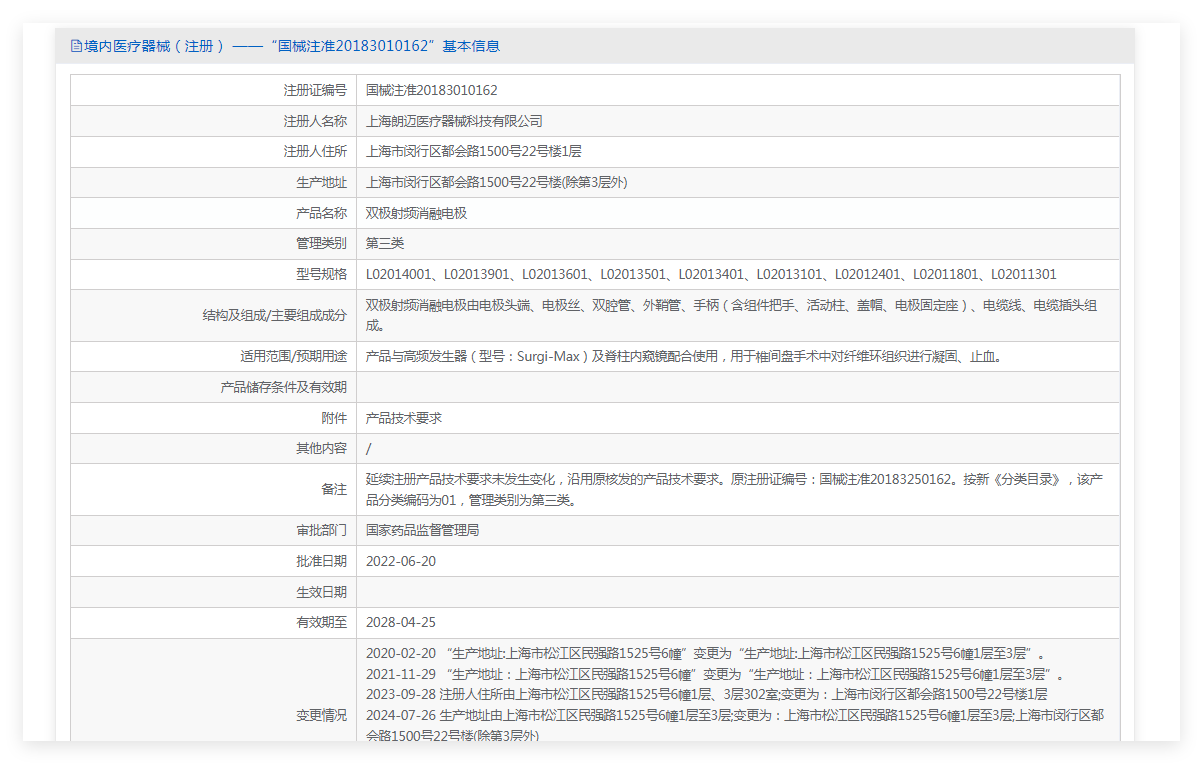
Task: Click approval department 国家药品监督管理局
Action: [x=422, y=530]
